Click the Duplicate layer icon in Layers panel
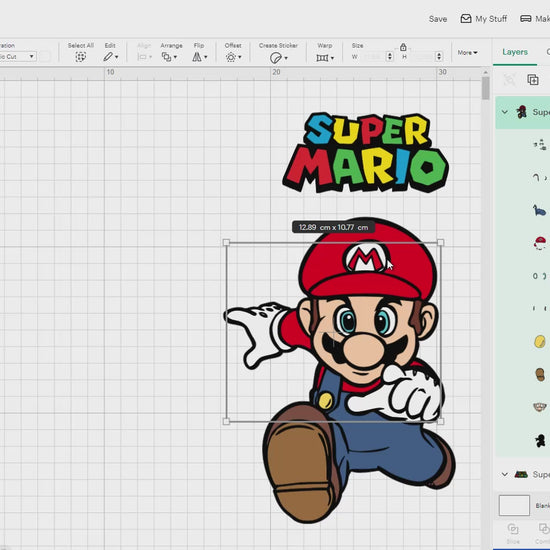550x550 pixels. pyautogui.click(x=533, y=80)
